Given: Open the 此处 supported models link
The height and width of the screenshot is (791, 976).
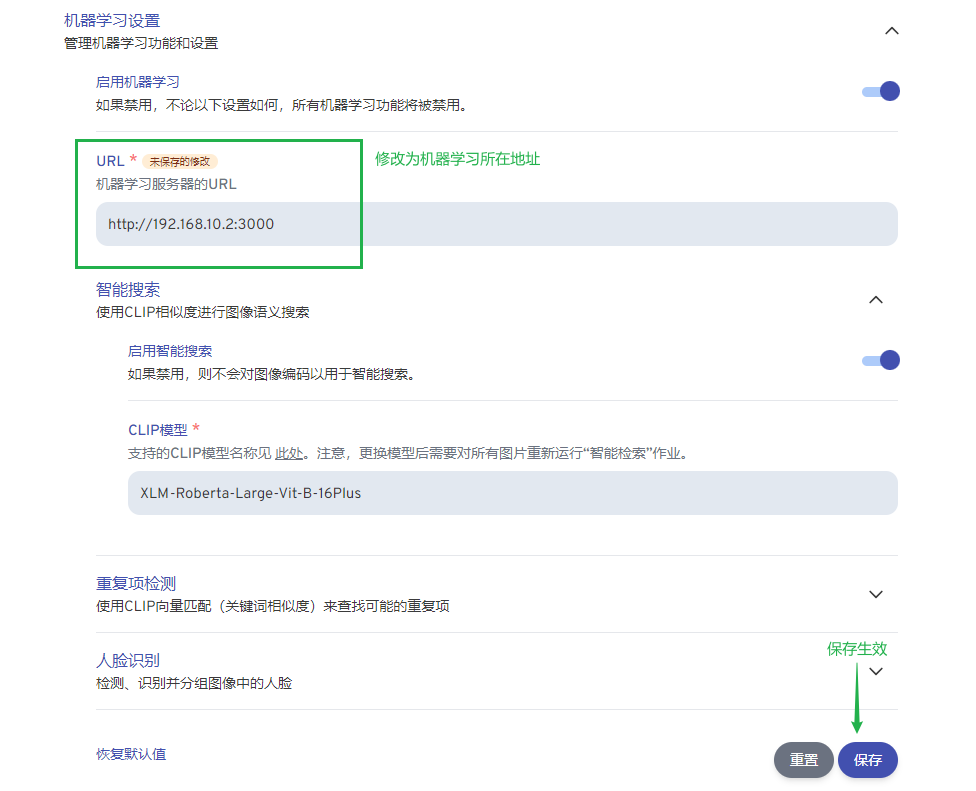Looking at the screenshot, I should point(289,453).
